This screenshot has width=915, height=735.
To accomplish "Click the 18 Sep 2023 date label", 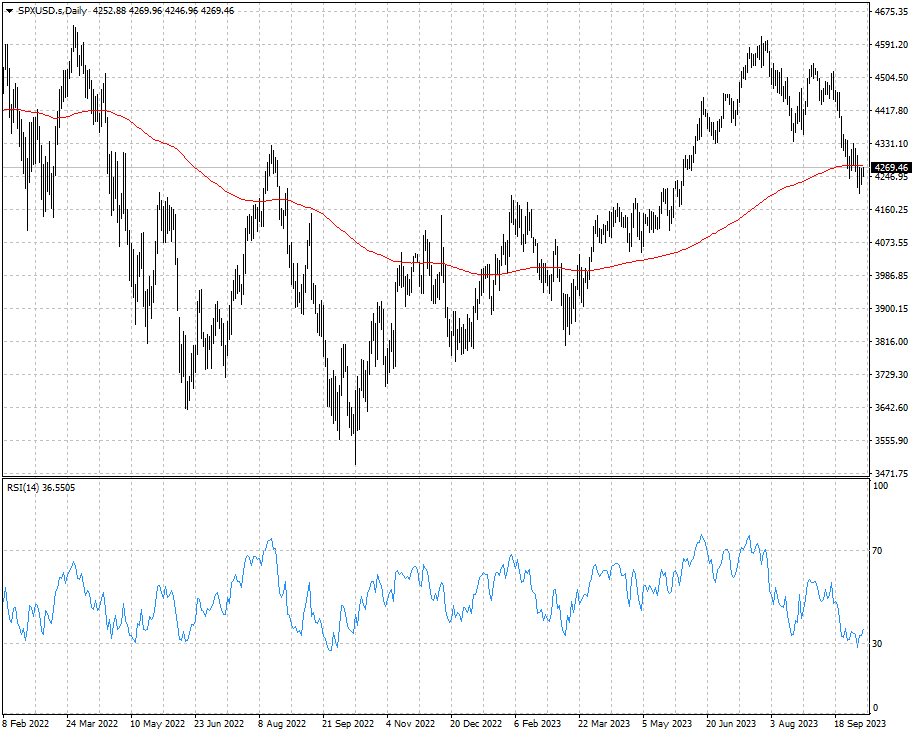I will (x=860, y=724).
